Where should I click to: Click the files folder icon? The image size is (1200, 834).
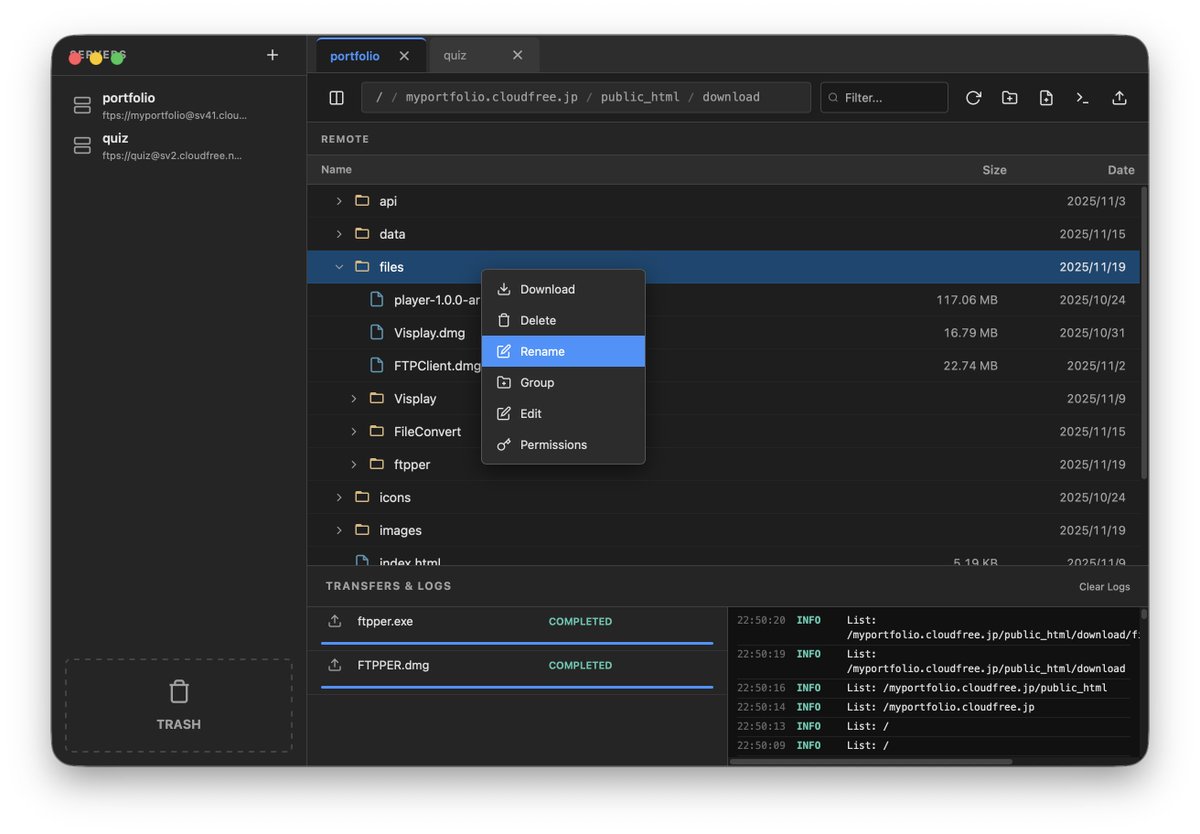362,267
